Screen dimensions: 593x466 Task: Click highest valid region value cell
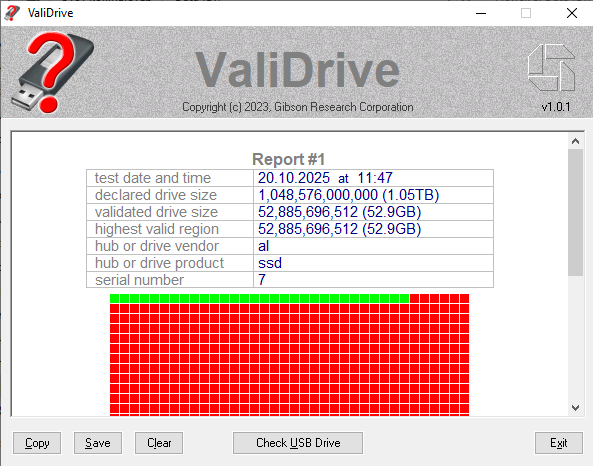tap(373, 229)
